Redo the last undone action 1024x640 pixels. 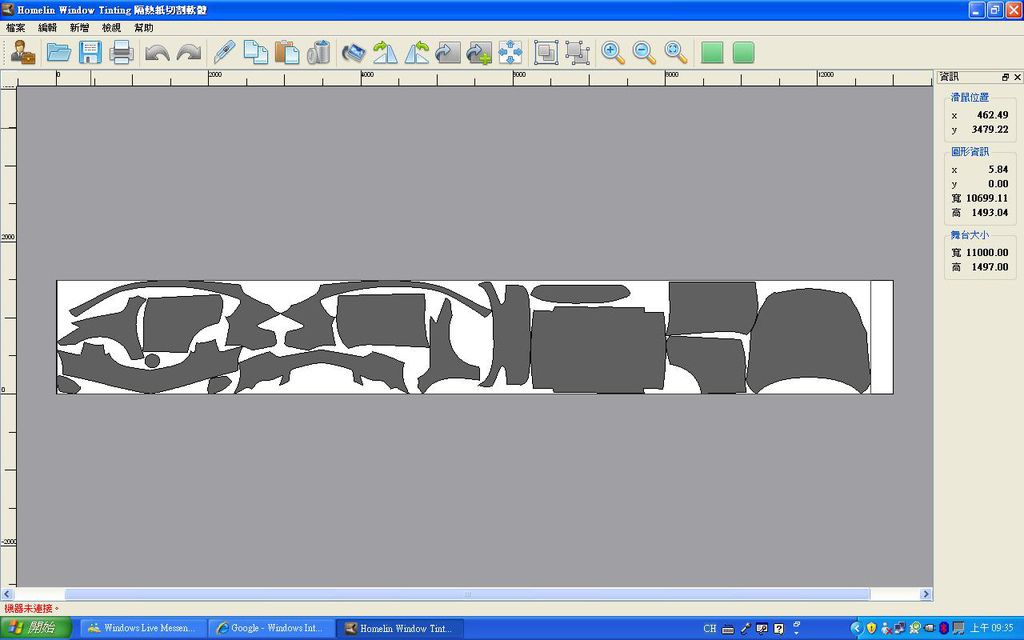click(189, 53)
